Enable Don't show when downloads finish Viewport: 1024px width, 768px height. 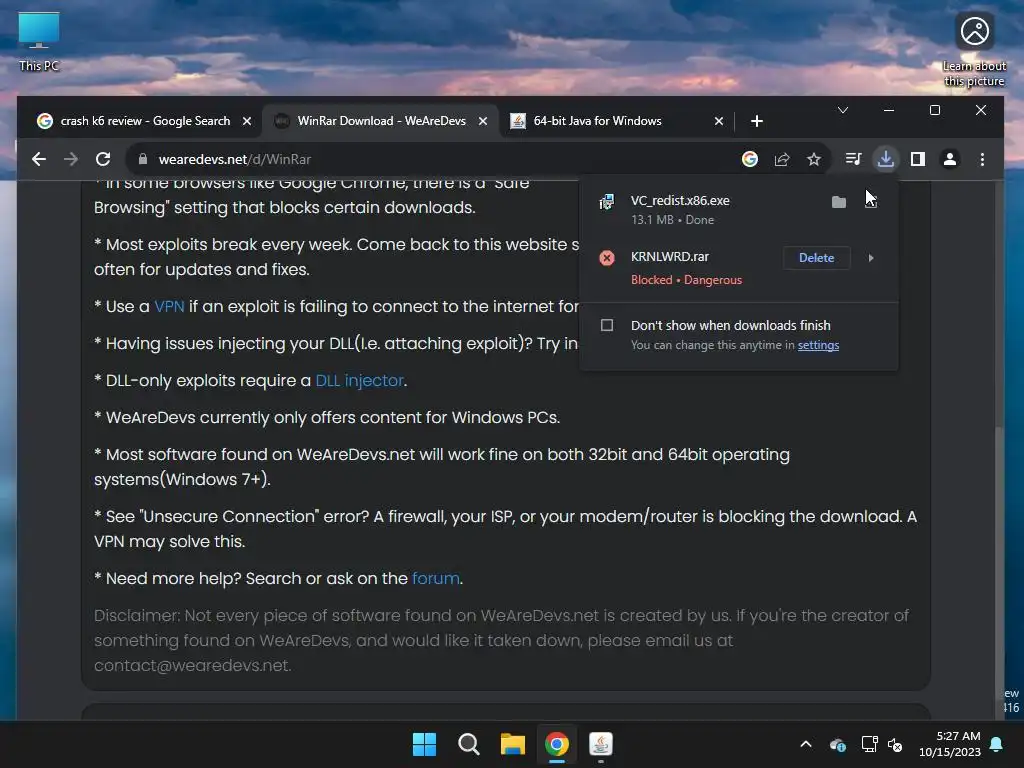click(607, 325)
